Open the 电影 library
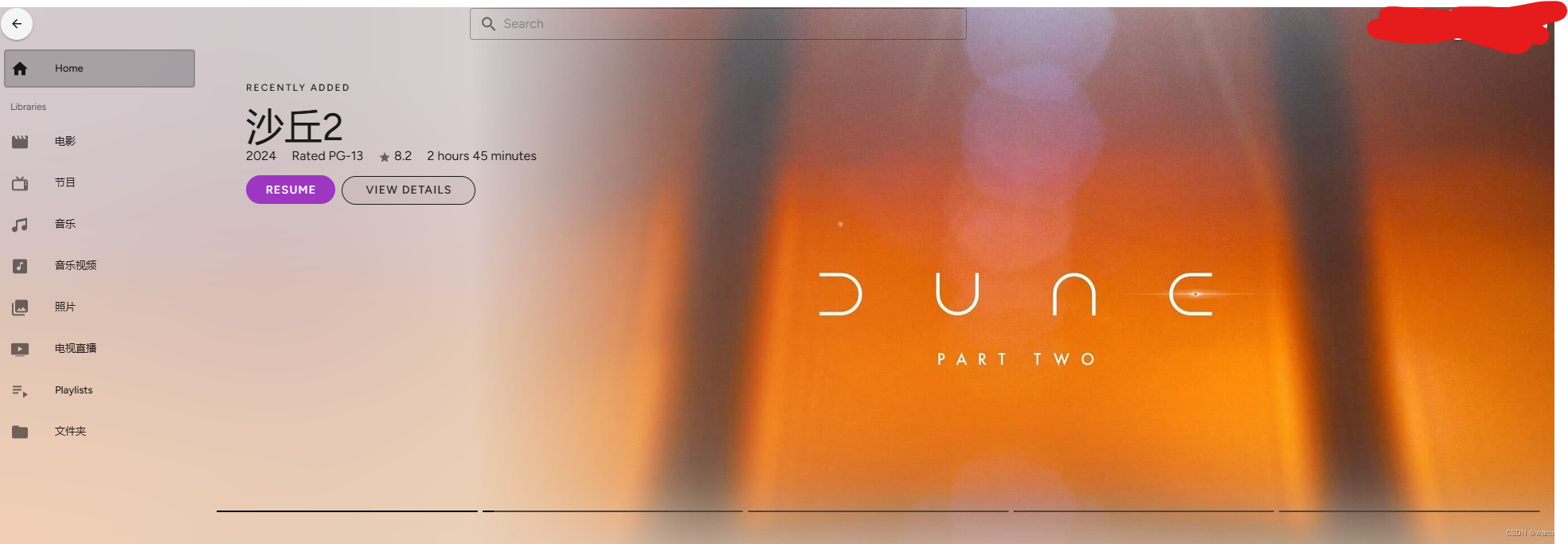The height and width of the screenshot is (544, 1568). (100, 142)
